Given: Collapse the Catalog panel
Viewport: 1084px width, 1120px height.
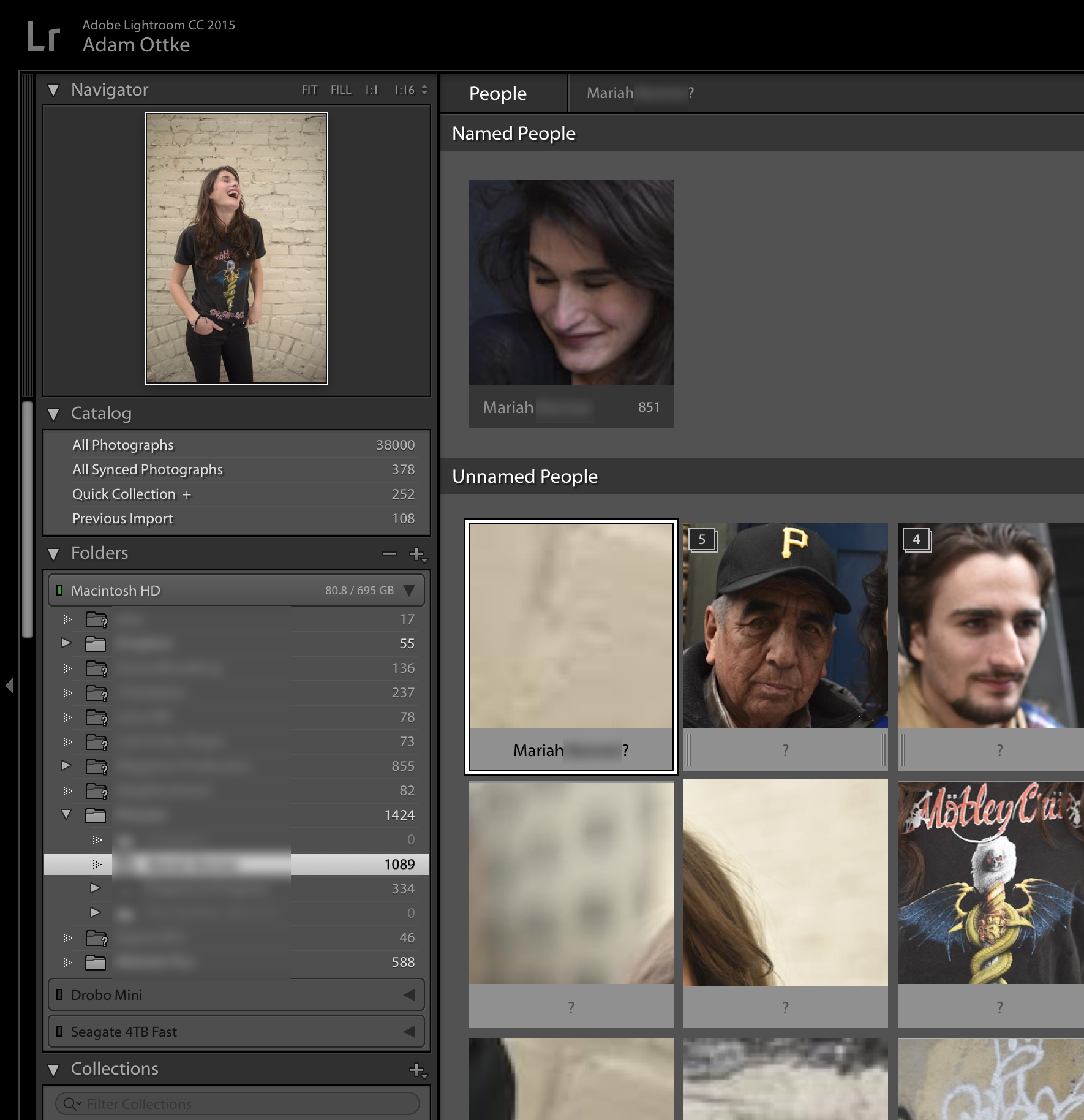Looking at the screenshot, I should [54, 414].
